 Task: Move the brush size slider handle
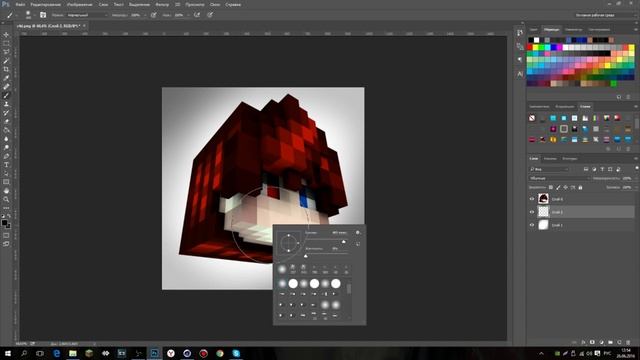344,242
